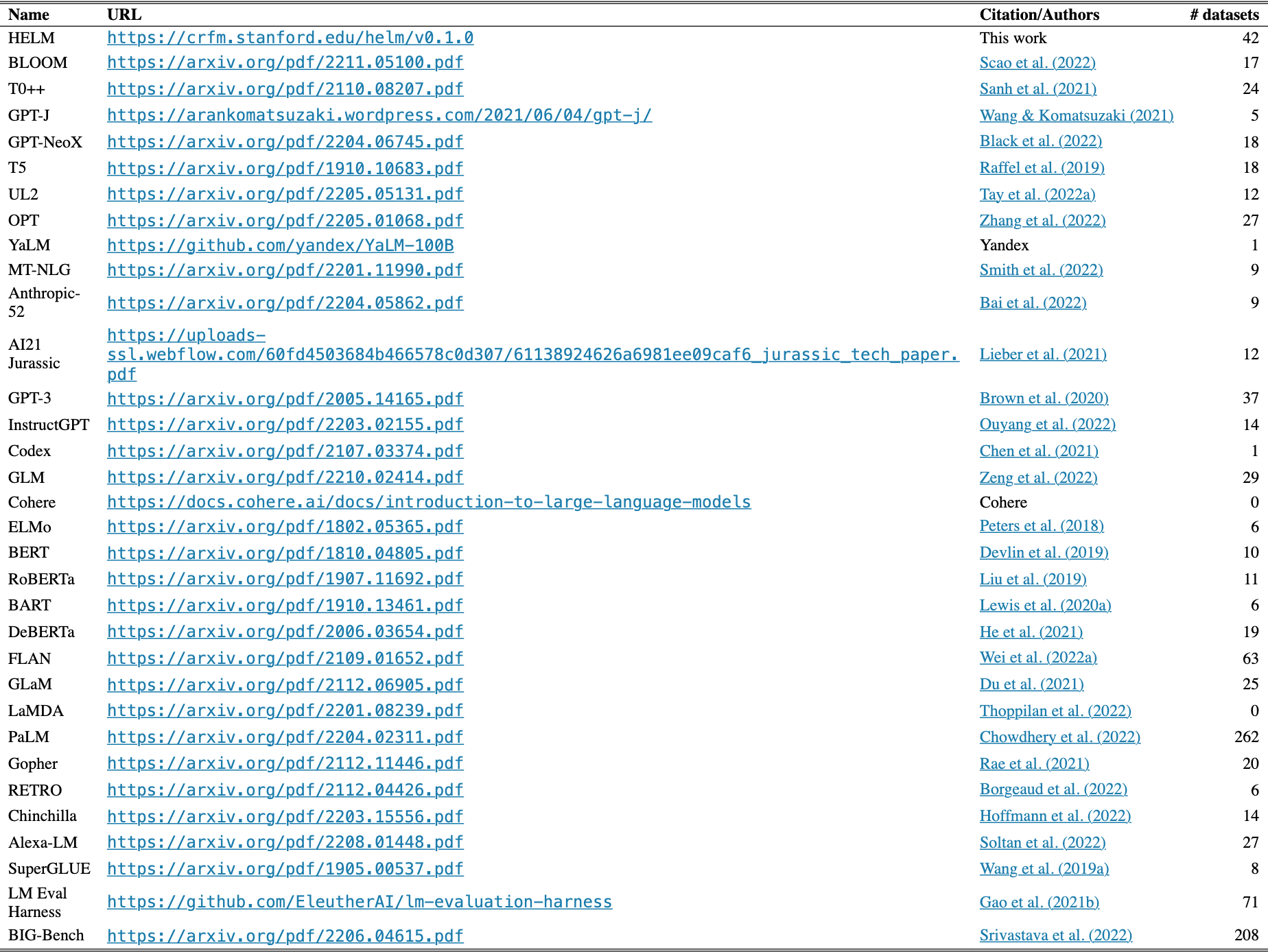Click the Ouyang et al. (2022) citation
The height and width of the screenshot is (952, 1268).
tap(1048, 424)
